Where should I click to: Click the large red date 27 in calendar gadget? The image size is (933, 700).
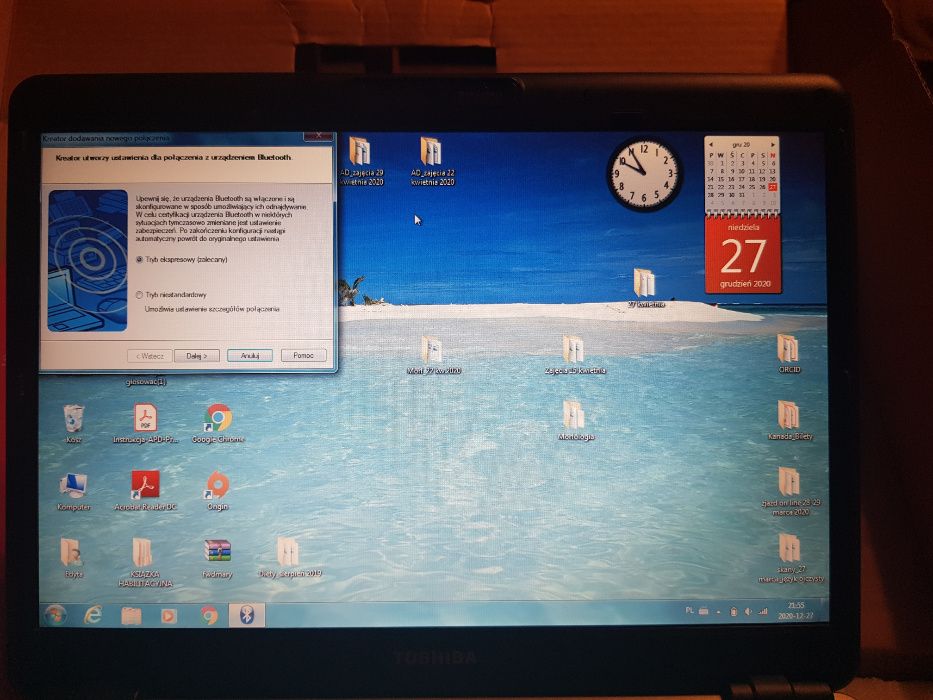[743, 256]
